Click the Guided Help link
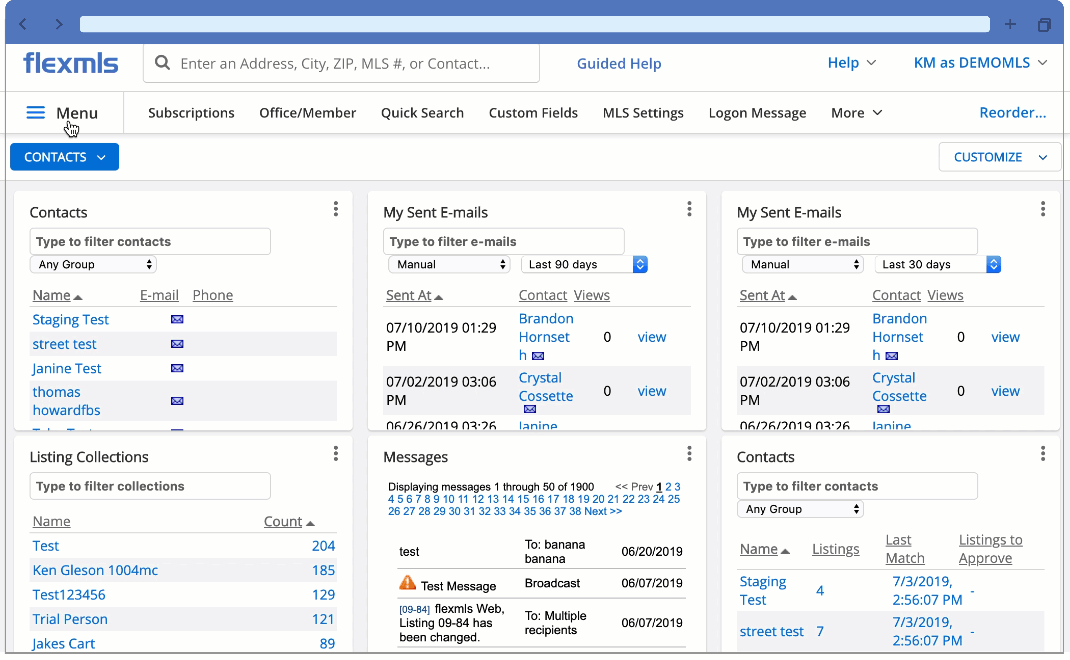The width and height of the screenshot is (1070, 660). click(619, 64)
